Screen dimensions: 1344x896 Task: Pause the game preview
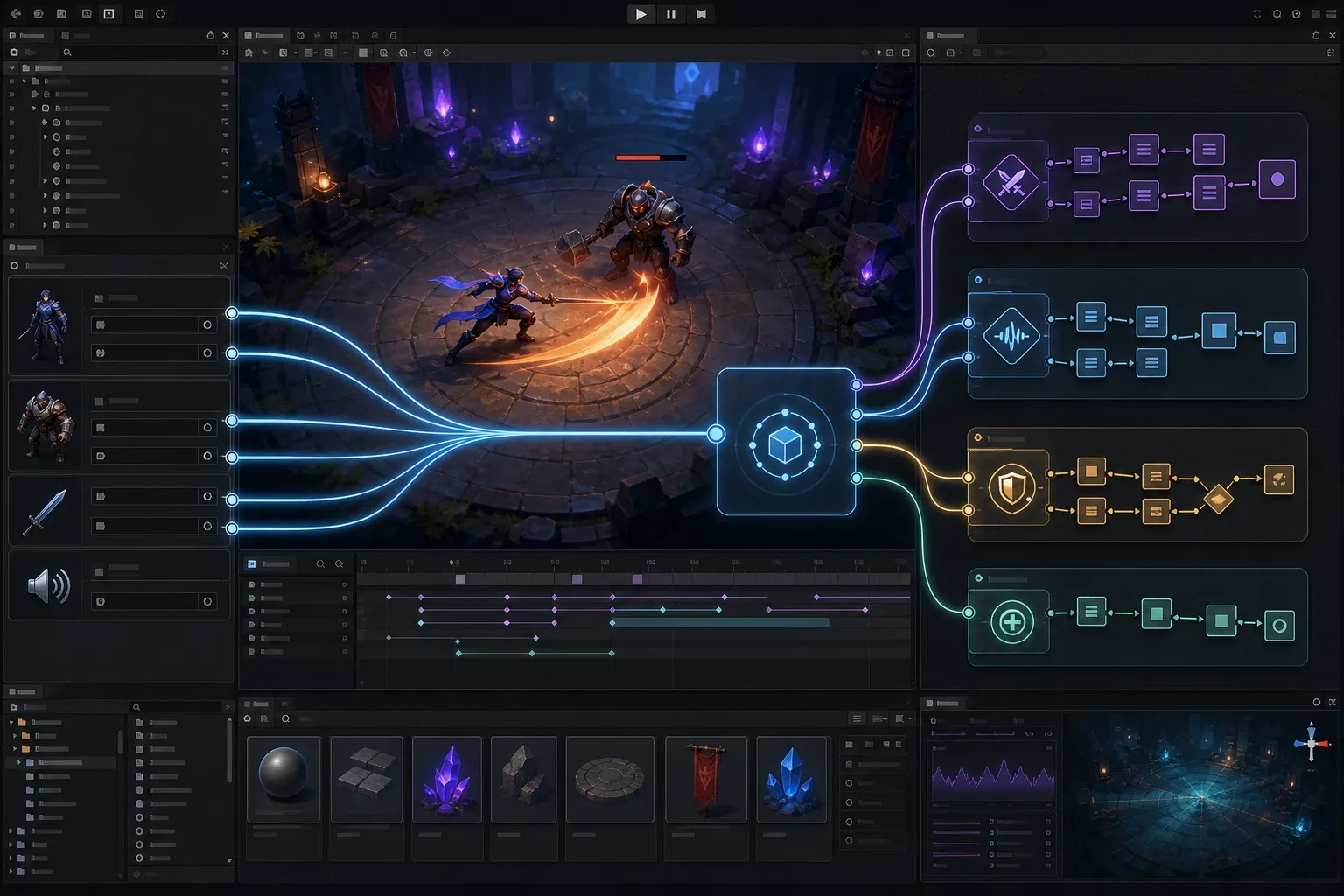[x=671, y=14]
